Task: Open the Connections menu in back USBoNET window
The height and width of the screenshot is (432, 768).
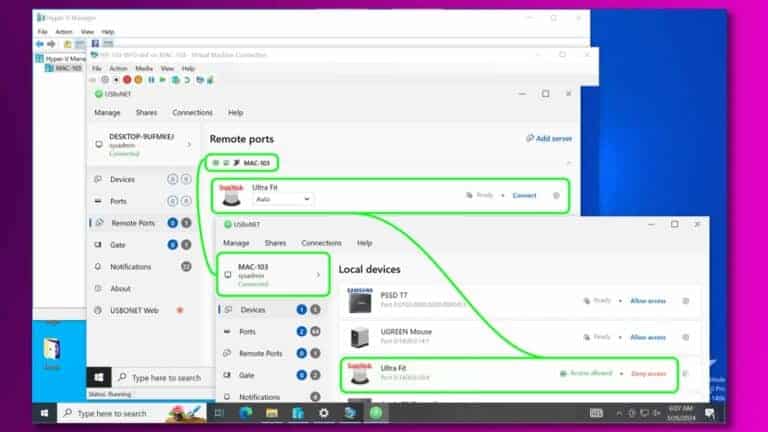Action: [x=192, y=113]
